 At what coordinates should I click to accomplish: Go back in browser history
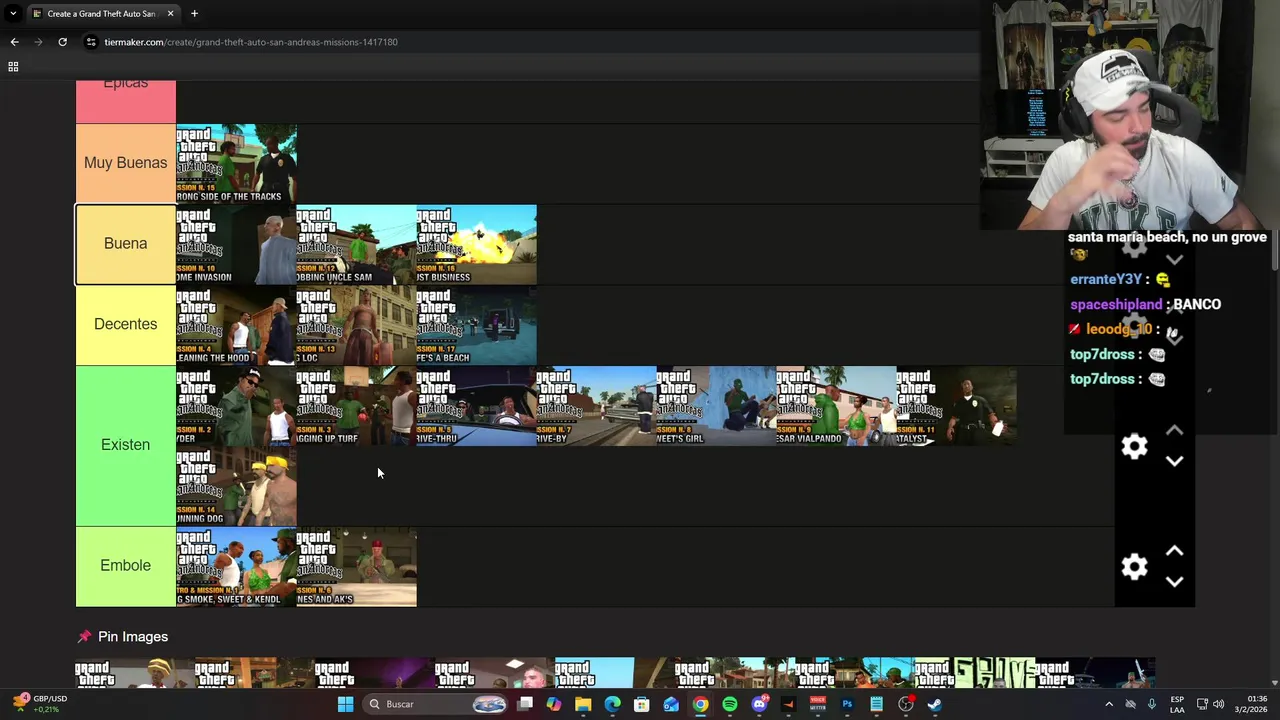(14, 42)
